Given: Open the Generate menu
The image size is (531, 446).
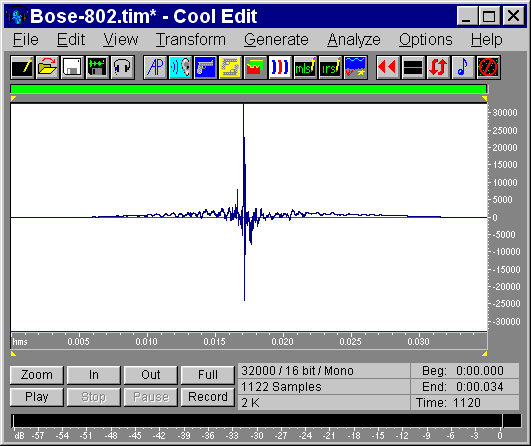Looking at the screenshot, I should point(276,40).
